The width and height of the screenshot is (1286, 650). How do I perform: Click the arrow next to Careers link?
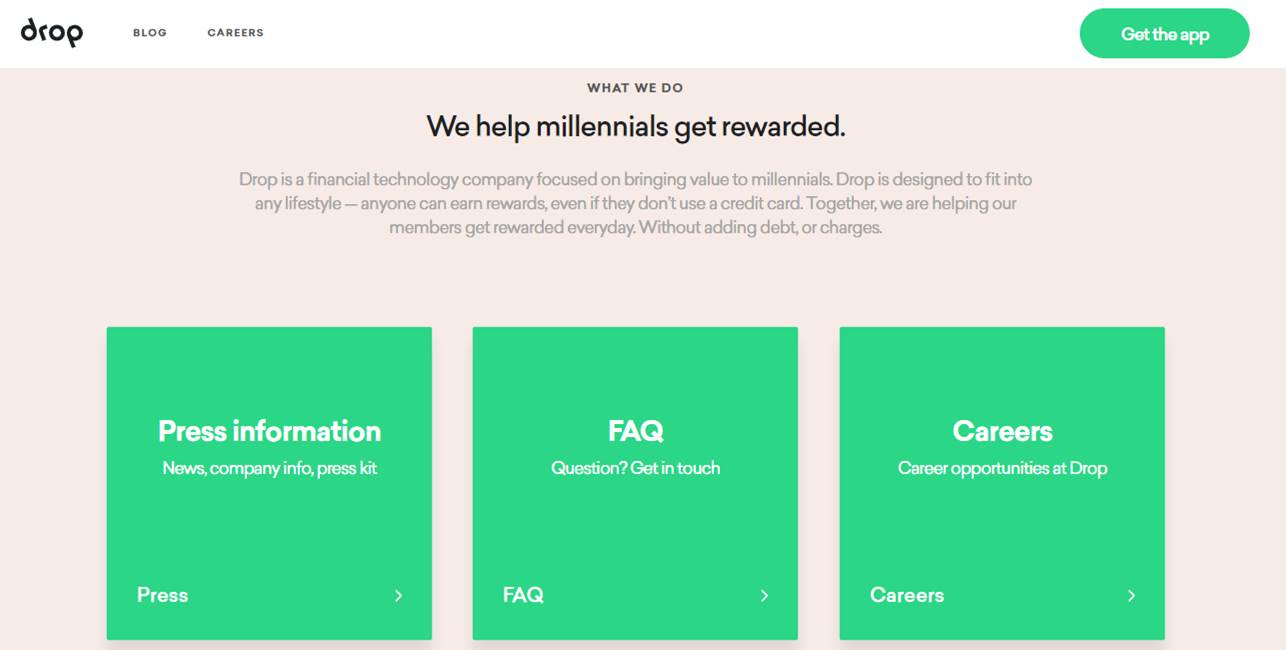[1131, 595]
